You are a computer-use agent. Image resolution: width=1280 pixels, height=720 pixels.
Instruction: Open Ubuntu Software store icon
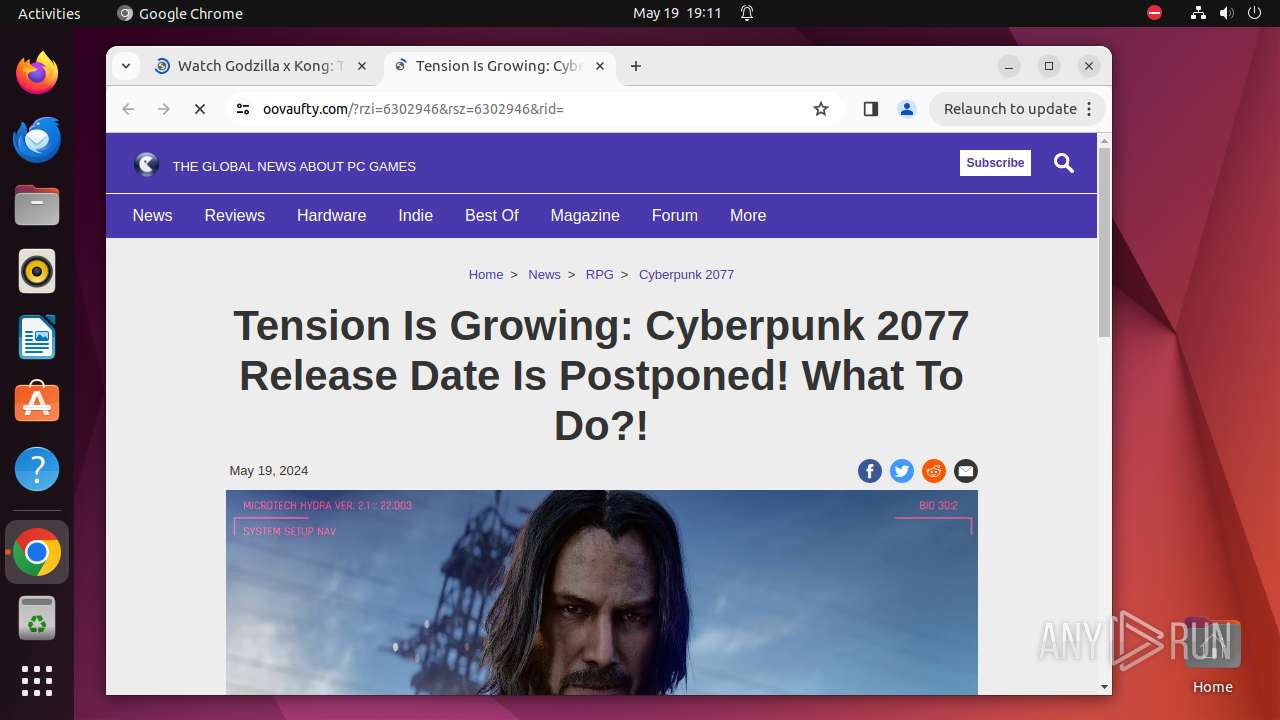coord(37,403)
